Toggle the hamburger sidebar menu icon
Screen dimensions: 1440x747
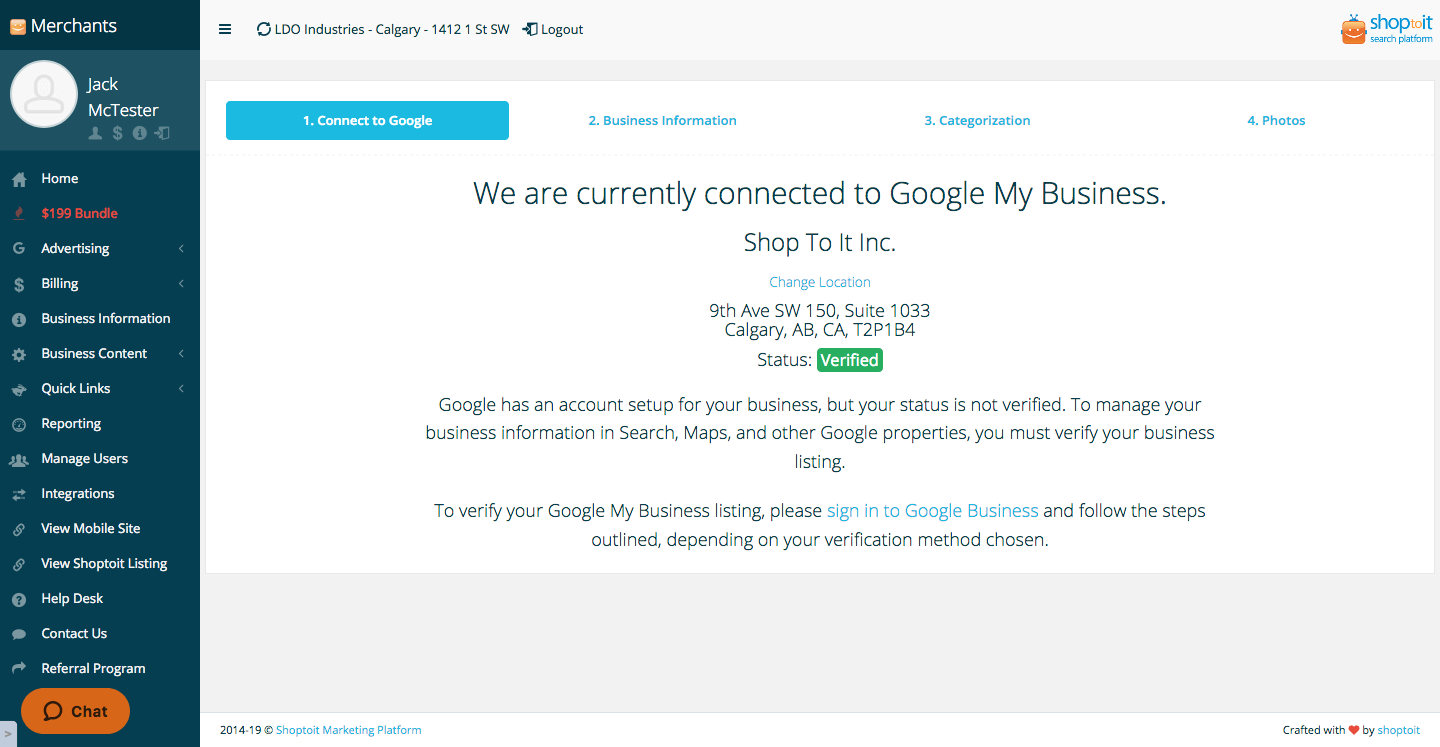pos(225,29)
